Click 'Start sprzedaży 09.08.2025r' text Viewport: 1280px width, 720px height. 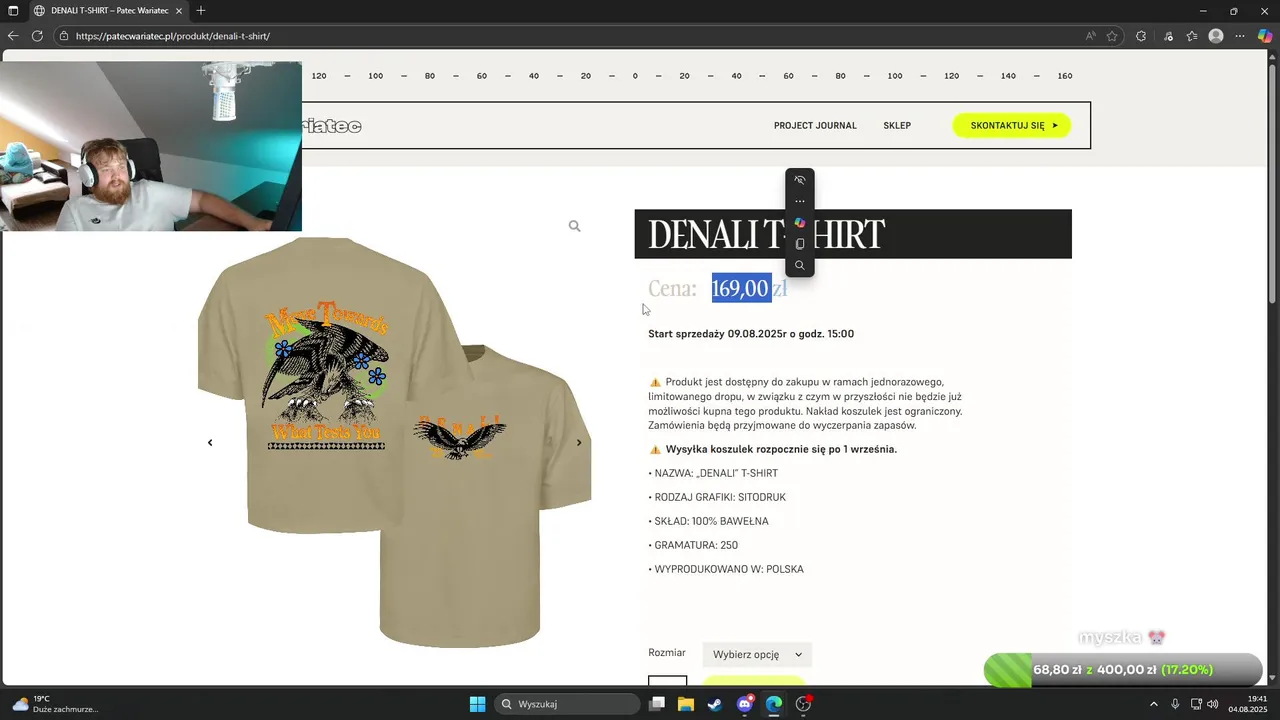coord(717,334)
